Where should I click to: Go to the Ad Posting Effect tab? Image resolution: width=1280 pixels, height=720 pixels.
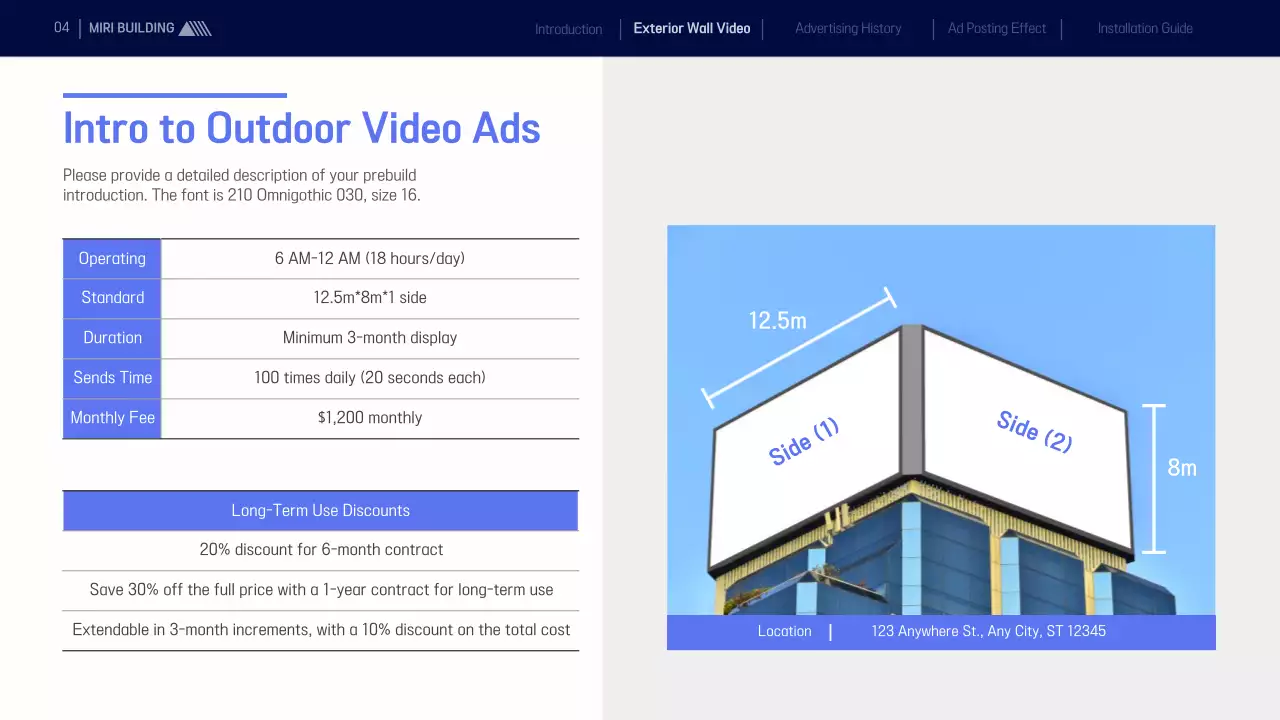click(996, 28)
